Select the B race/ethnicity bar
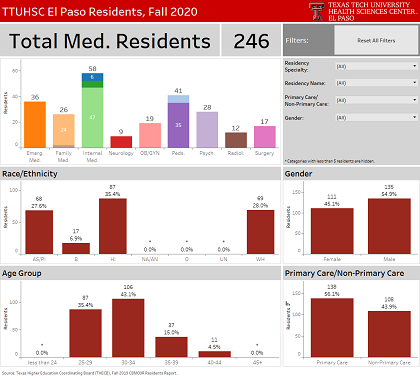This screenshot has width=420, height=380. tap(76, 248)
